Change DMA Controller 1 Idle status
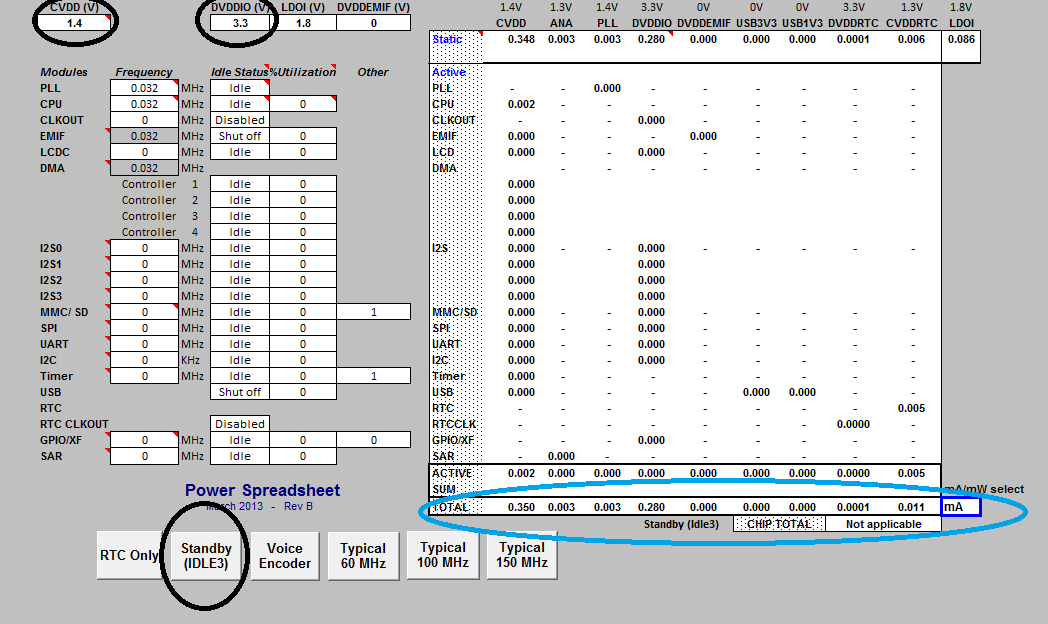The height and width of the screenshot is (624, 1048). tap(240, 184)
